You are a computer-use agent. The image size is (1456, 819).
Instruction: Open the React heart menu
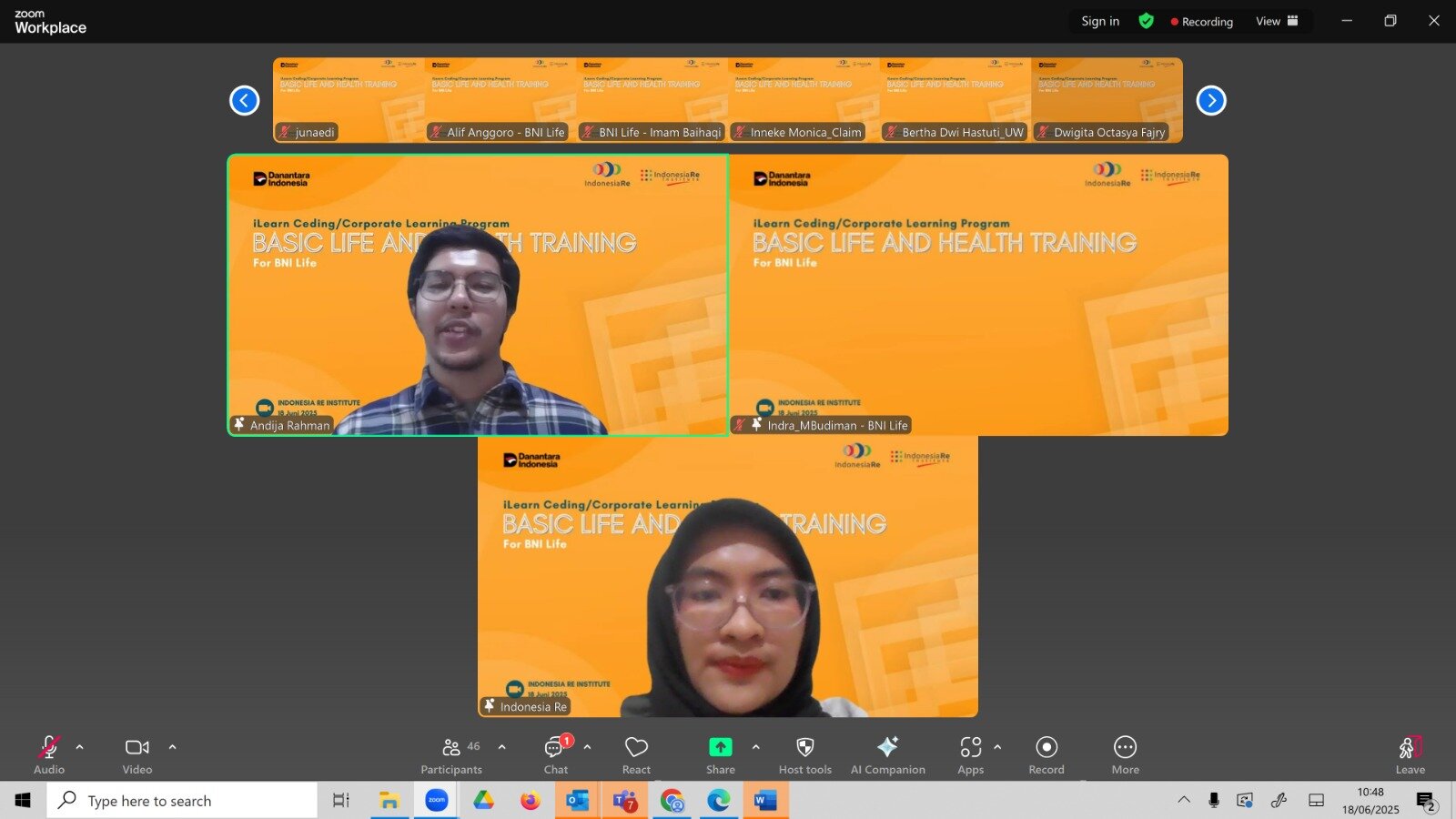(636, 755)
